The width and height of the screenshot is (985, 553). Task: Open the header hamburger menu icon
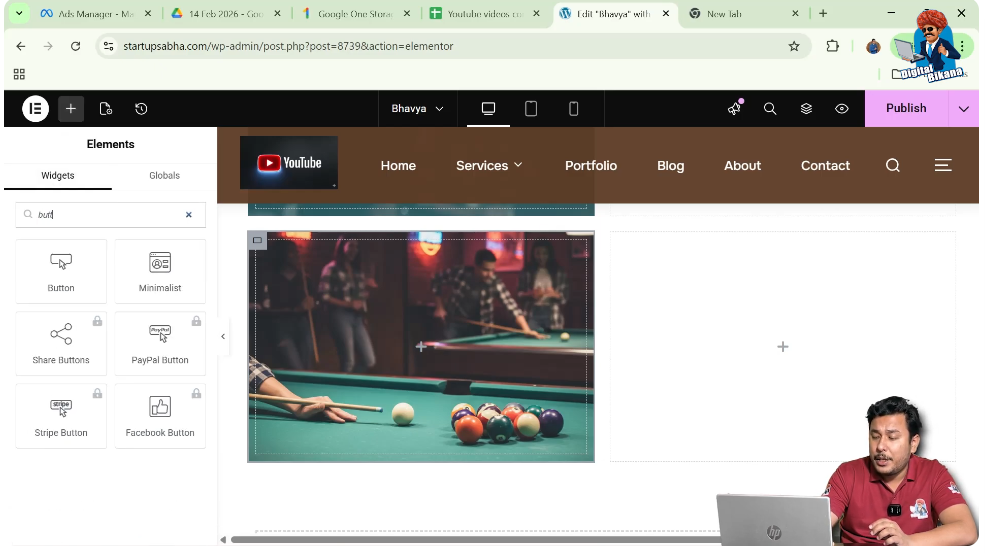click(943, 165)
